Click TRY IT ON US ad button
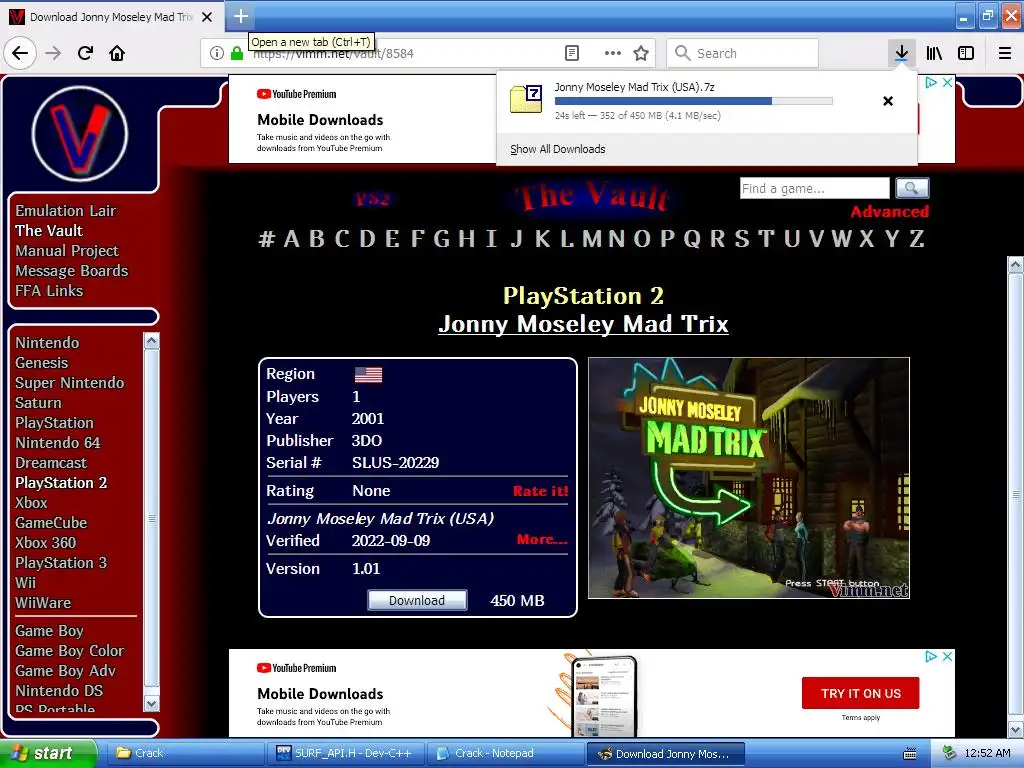Screen dimensions: 1024x768 tap(860, 693)
